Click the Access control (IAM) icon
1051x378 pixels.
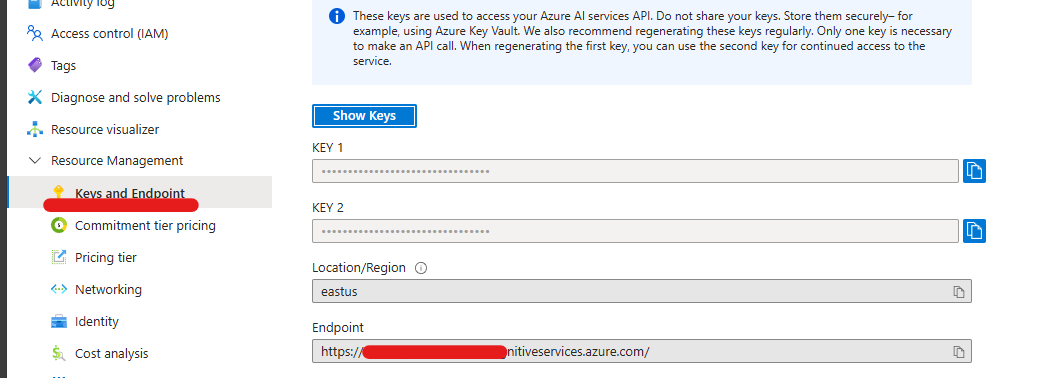(34, 33)
